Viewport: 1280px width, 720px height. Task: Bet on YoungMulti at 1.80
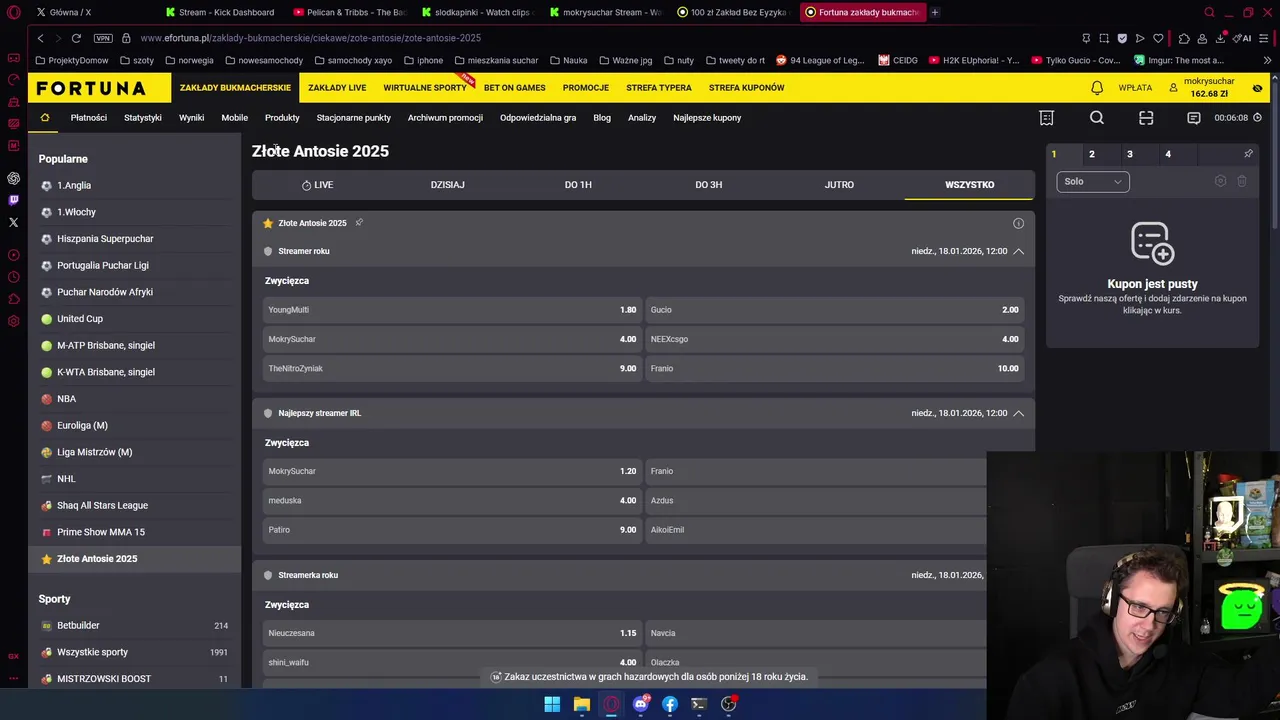pyautogui.click(x=452, y=310)
